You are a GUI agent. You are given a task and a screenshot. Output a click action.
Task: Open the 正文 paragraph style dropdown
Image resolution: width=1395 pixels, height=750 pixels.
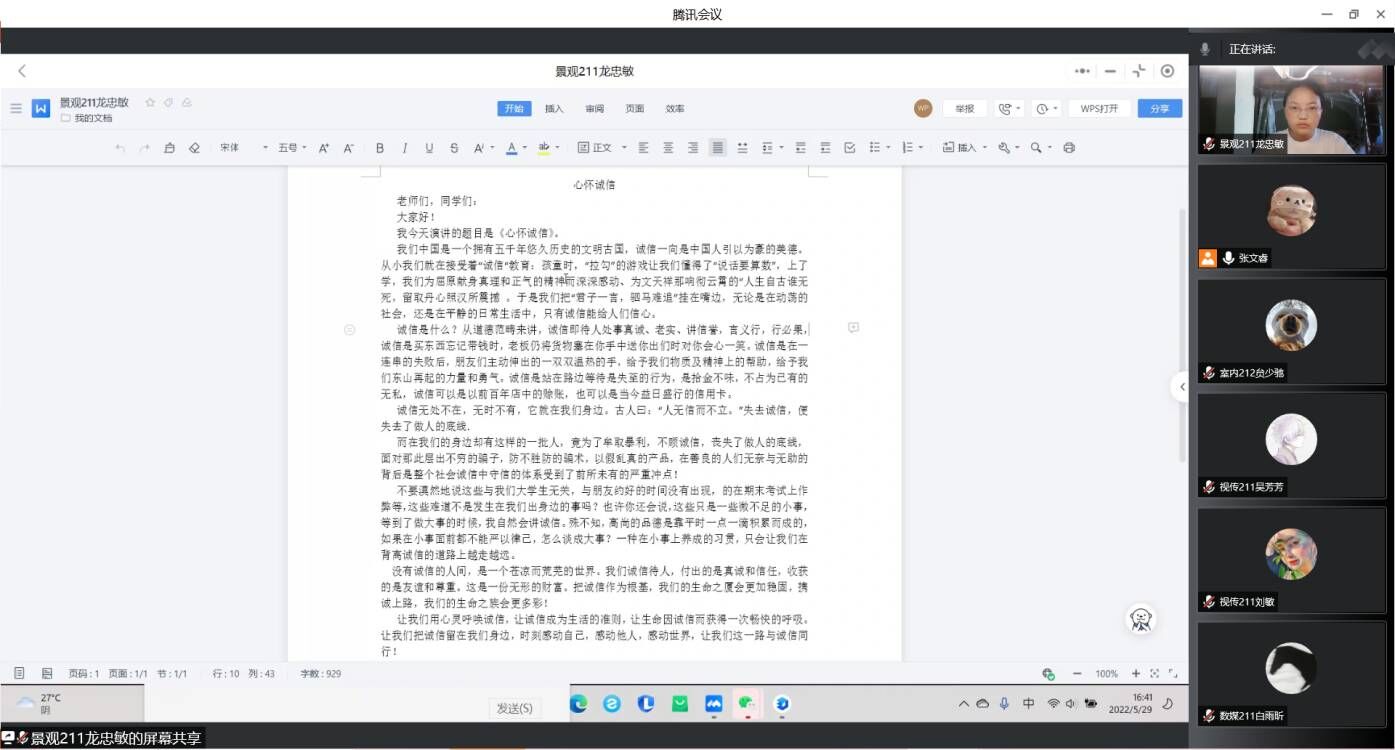(x=603, y=148)
